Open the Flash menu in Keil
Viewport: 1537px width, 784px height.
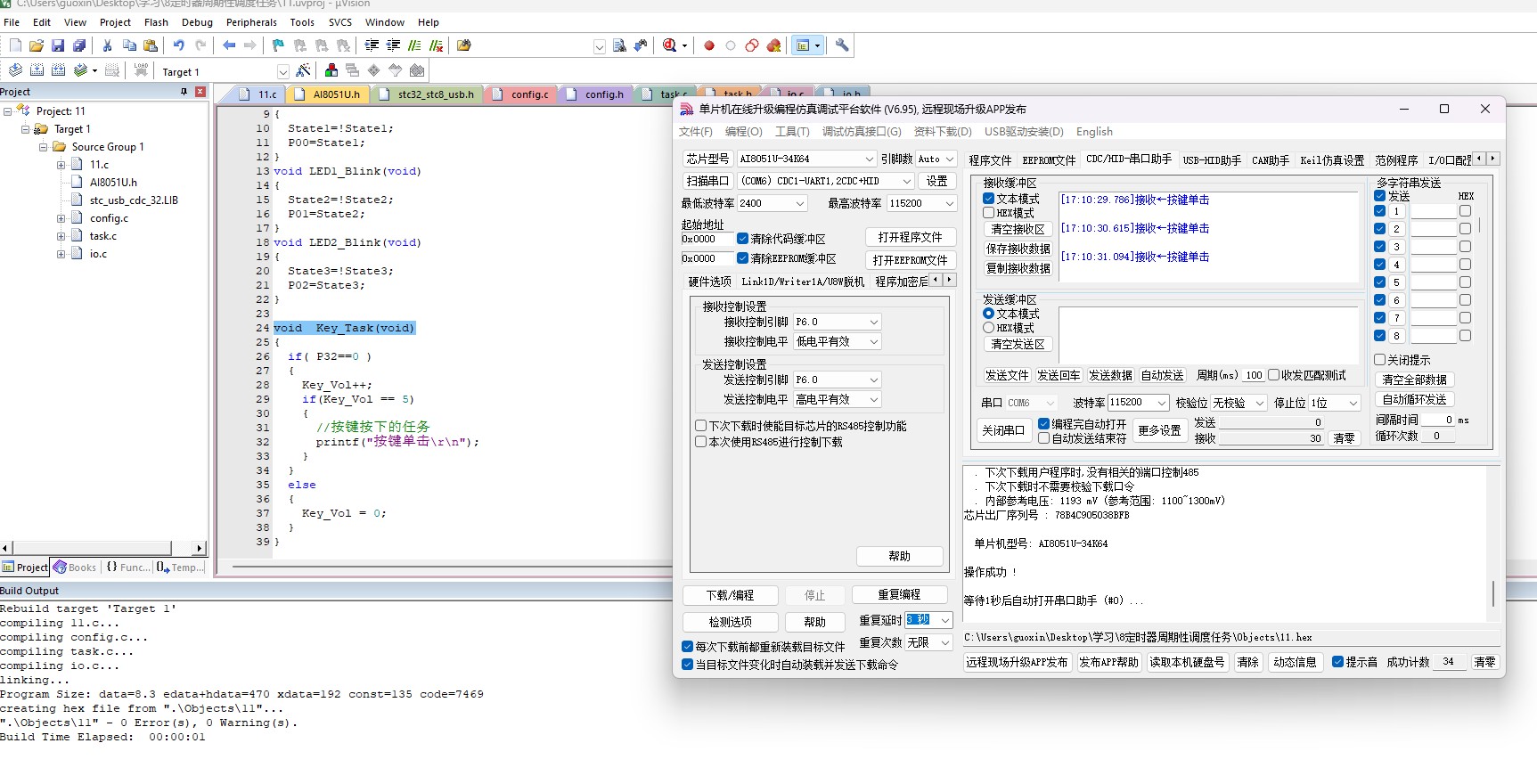[156, 22]
